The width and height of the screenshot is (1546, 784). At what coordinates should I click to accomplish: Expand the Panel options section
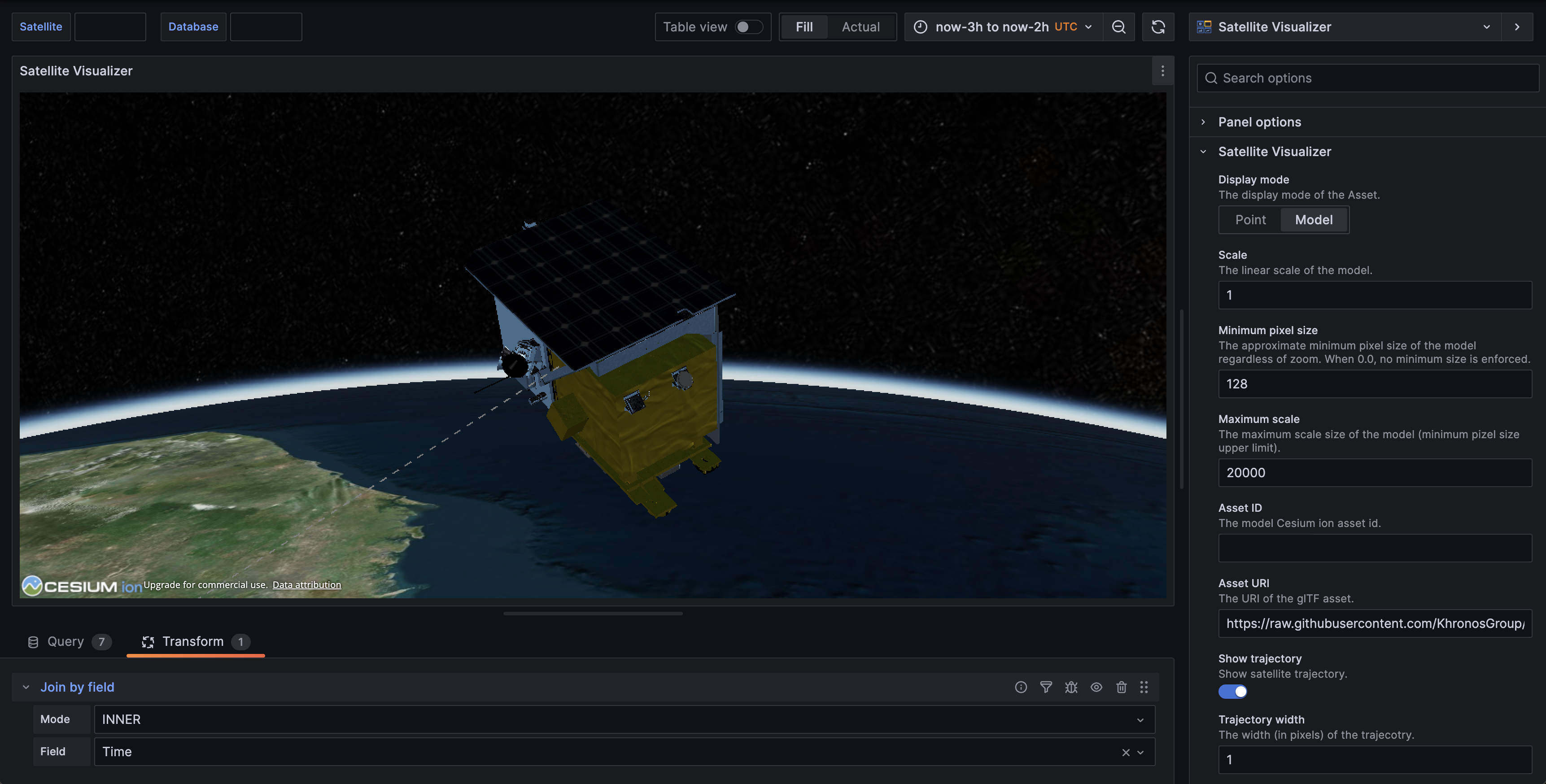[x=1259, y=122]
